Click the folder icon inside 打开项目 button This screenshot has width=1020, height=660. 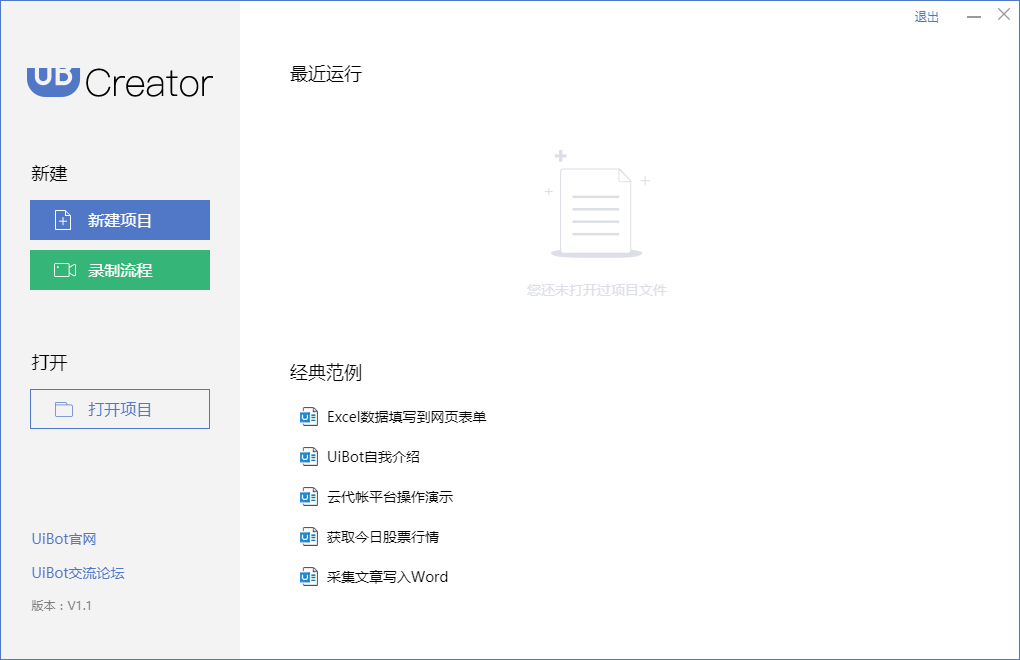pos(63,408)
